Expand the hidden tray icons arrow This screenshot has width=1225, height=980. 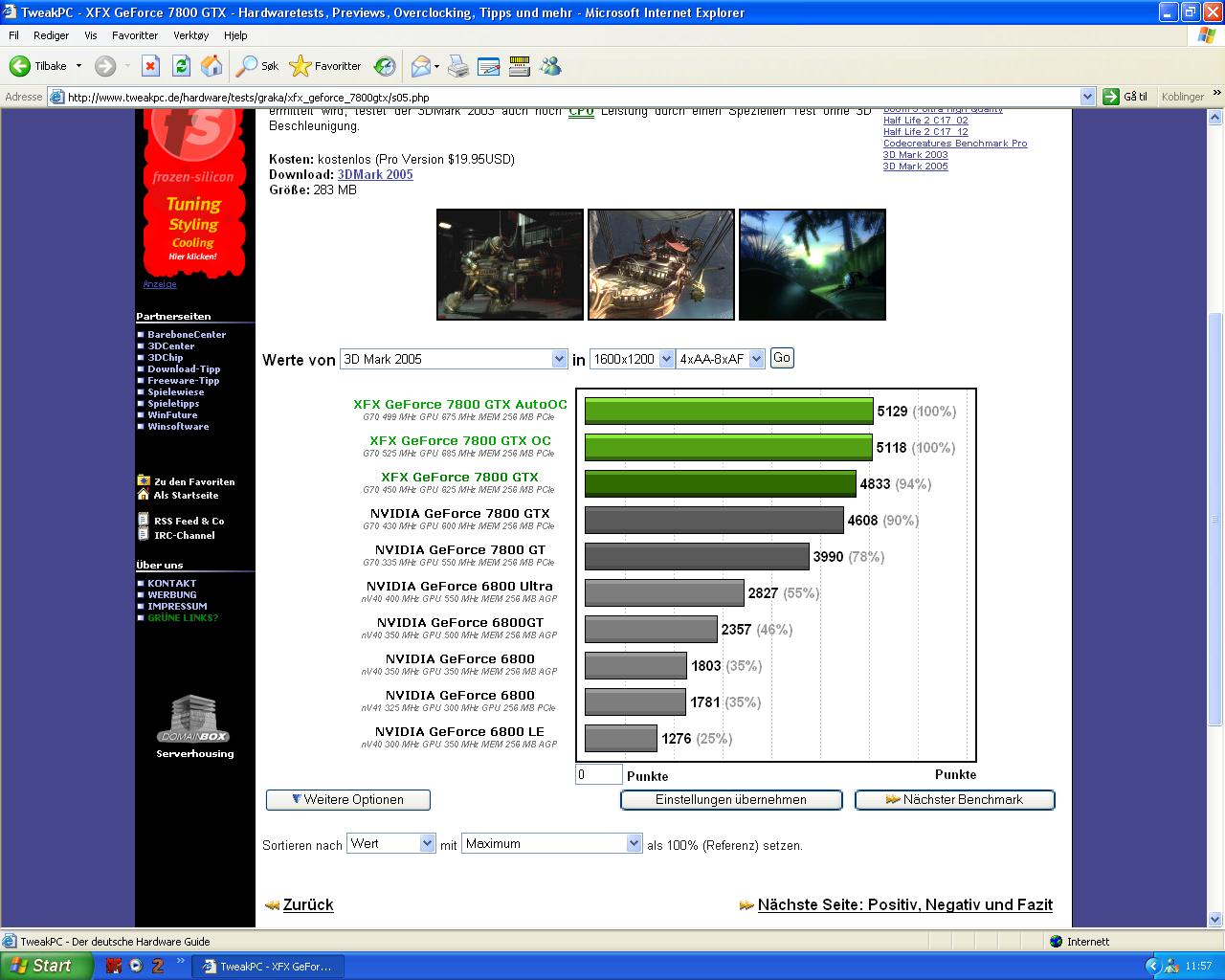pyautogui.click(x=1152, y=966)
